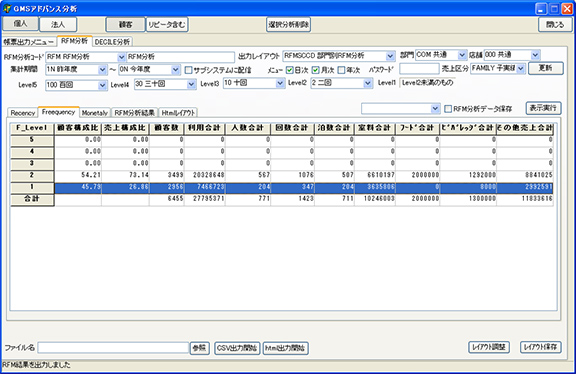Screen dimensions: 576x374
Task: Click the その他売上合計 column header
Action: pos(525,128)
